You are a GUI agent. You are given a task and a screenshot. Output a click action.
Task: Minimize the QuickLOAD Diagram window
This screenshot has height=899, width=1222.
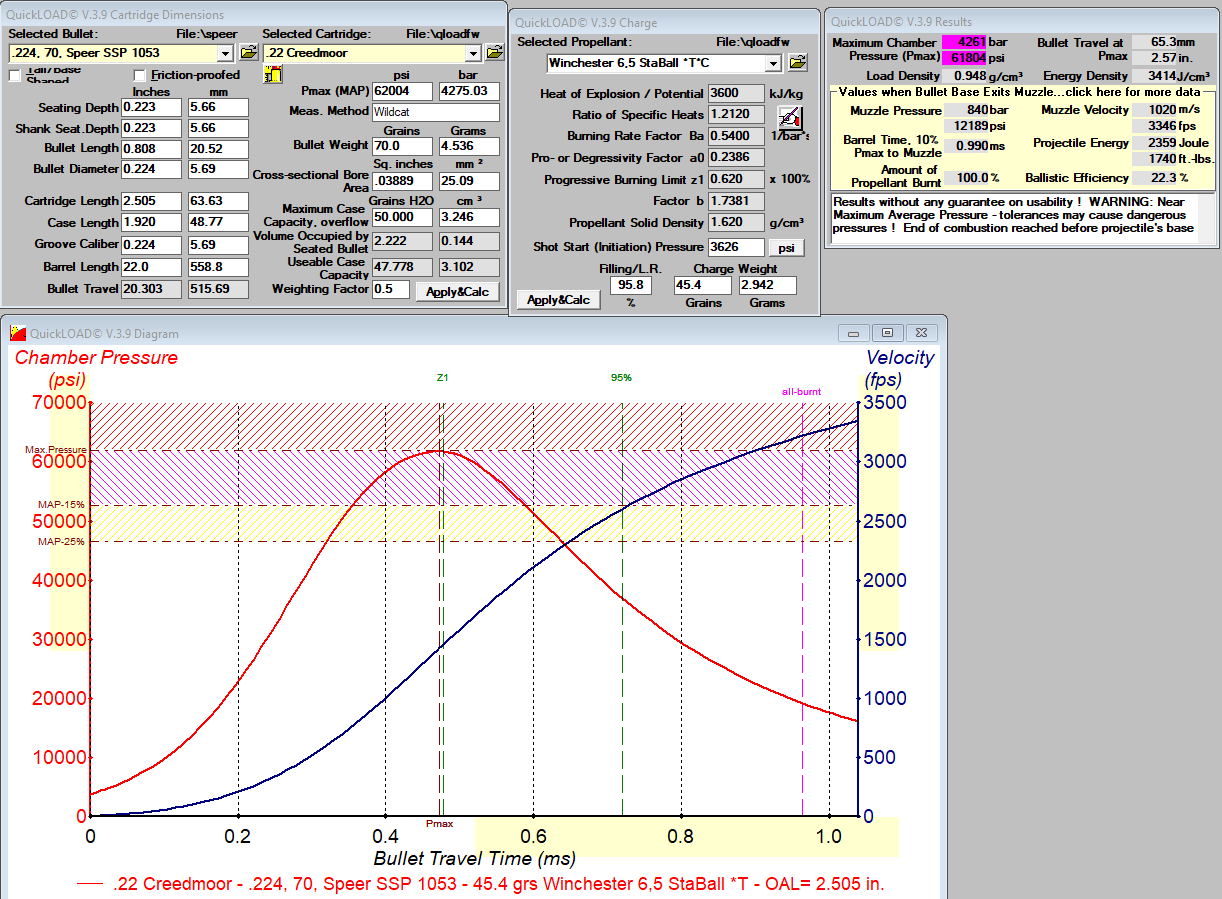pyautogui.click(x=853, y=333)
